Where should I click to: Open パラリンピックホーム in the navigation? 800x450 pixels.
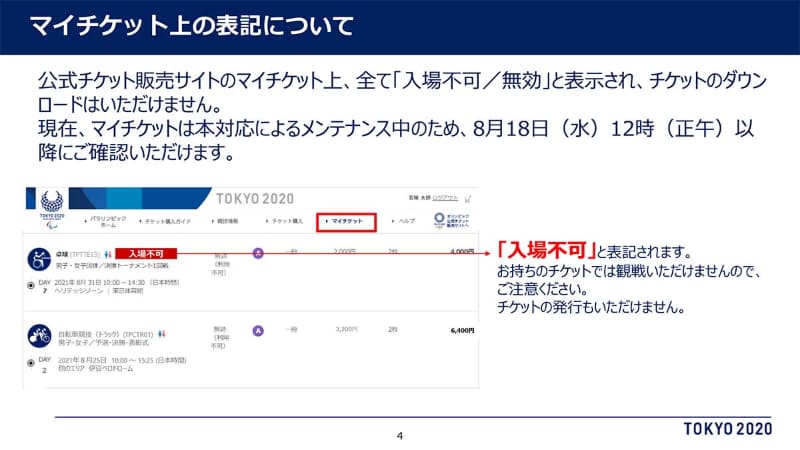pos(106,221)
